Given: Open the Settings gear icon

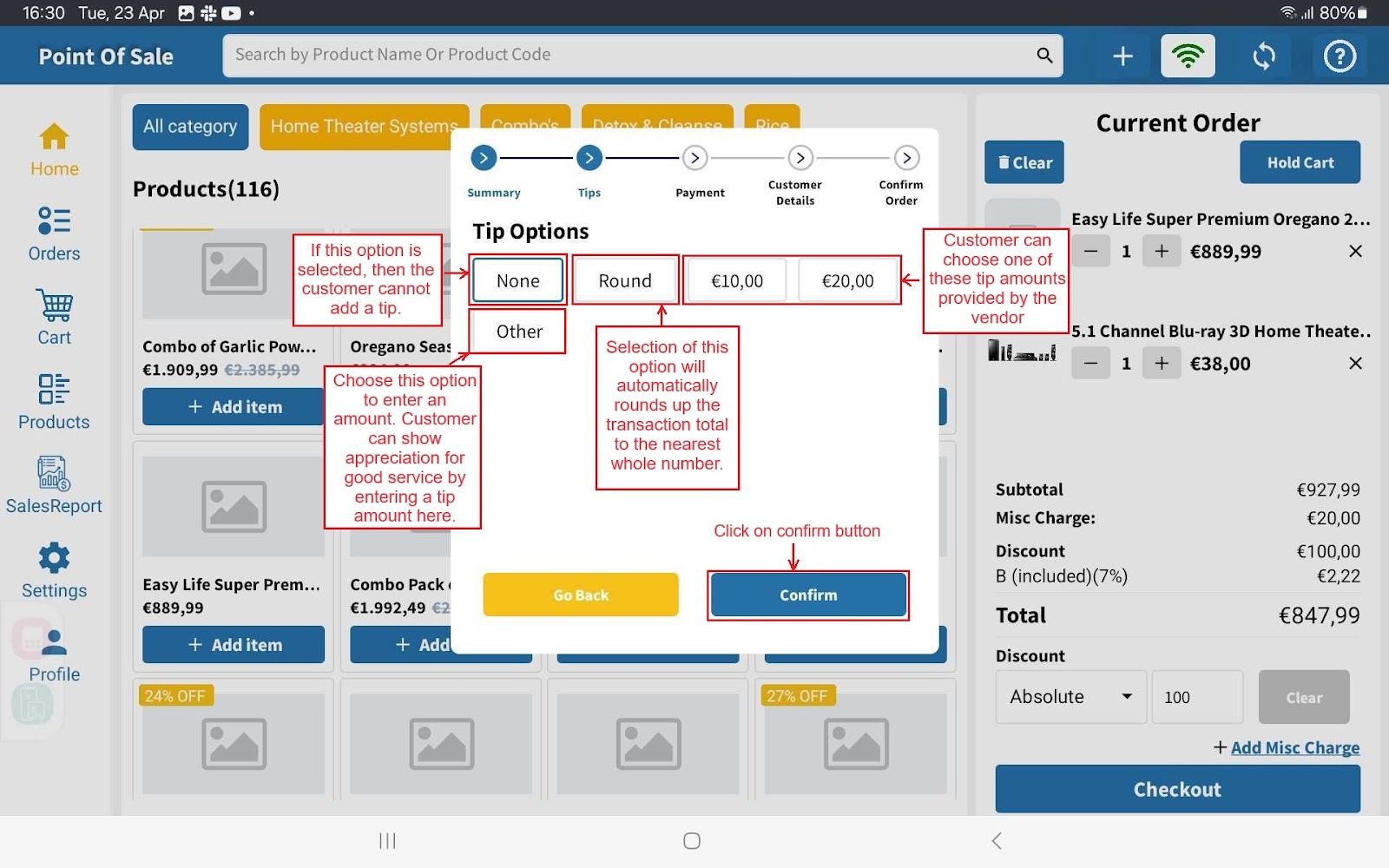Looking at the screenshot, I should click(54, 558).
